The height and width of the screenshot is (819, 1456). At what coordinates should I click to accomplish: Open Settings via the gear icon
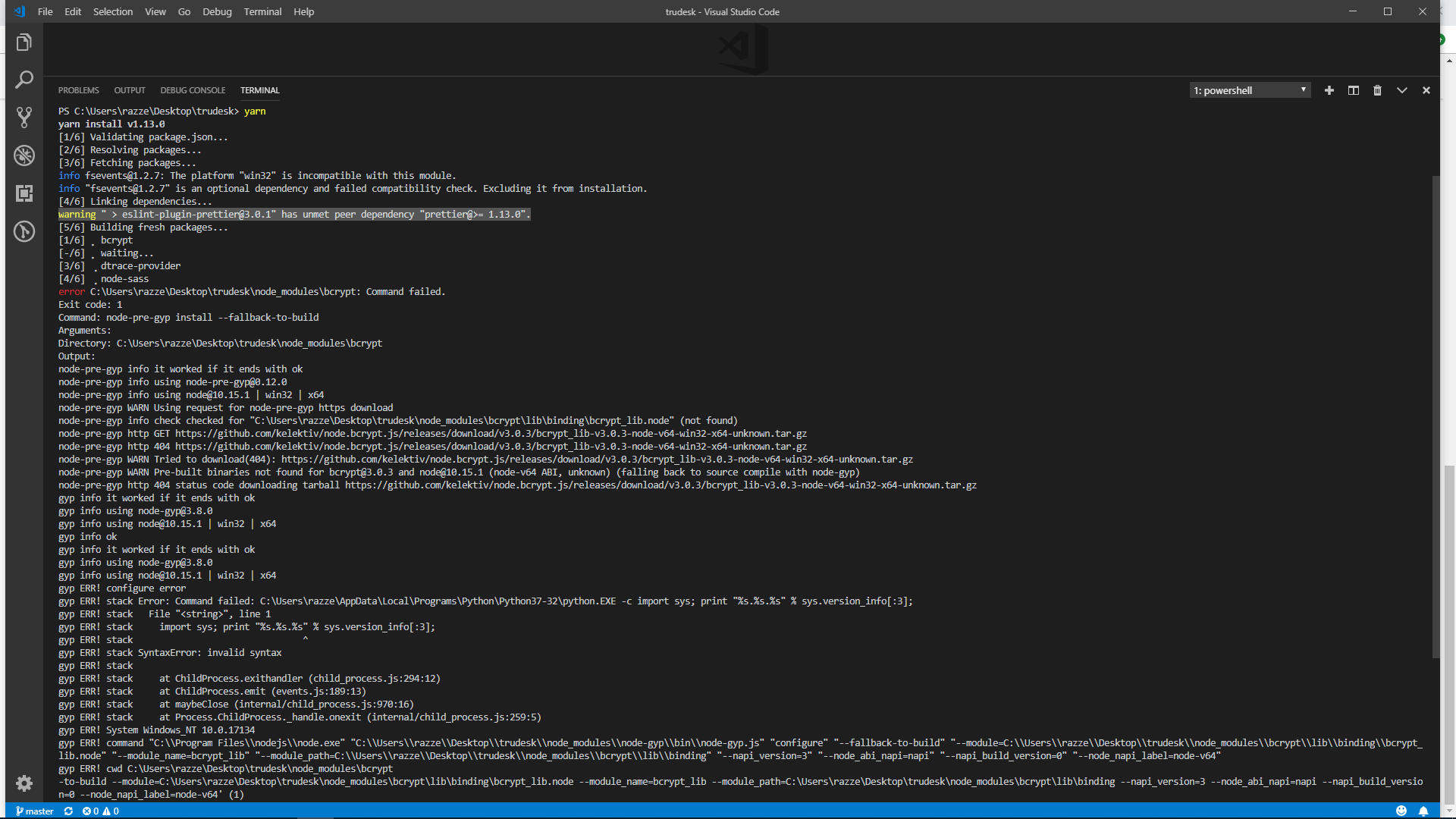tap(24, 783)
